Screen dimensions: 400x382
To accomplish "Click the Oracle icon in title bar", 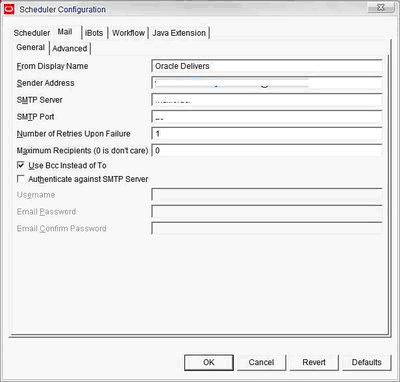I will point(9,9).
